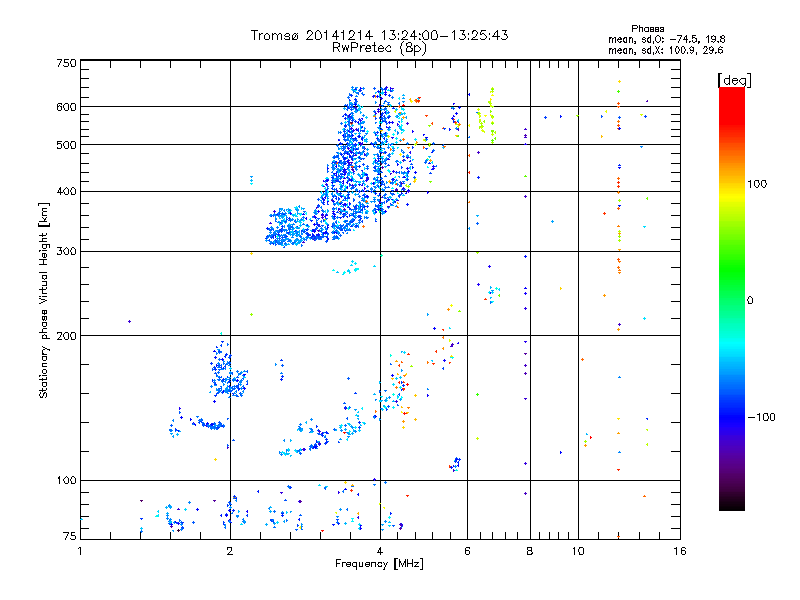Screen dimensions: 800x600
Task: Click the mean, sd,O: -74.5, 19.8 text
Action: [x=666, y=39]
